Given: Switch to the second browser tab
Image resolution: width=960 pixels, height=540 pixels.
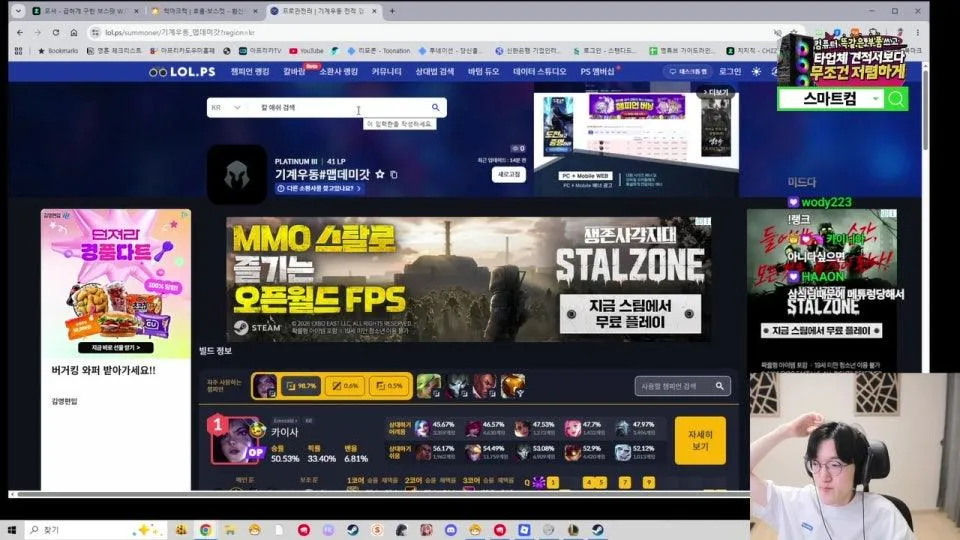Looking at the screenshot, I should [x=204, y=11].
